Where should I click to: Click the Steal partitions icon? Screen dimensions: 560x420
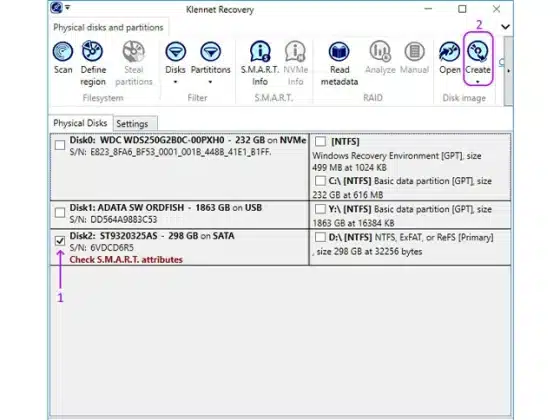134,51
